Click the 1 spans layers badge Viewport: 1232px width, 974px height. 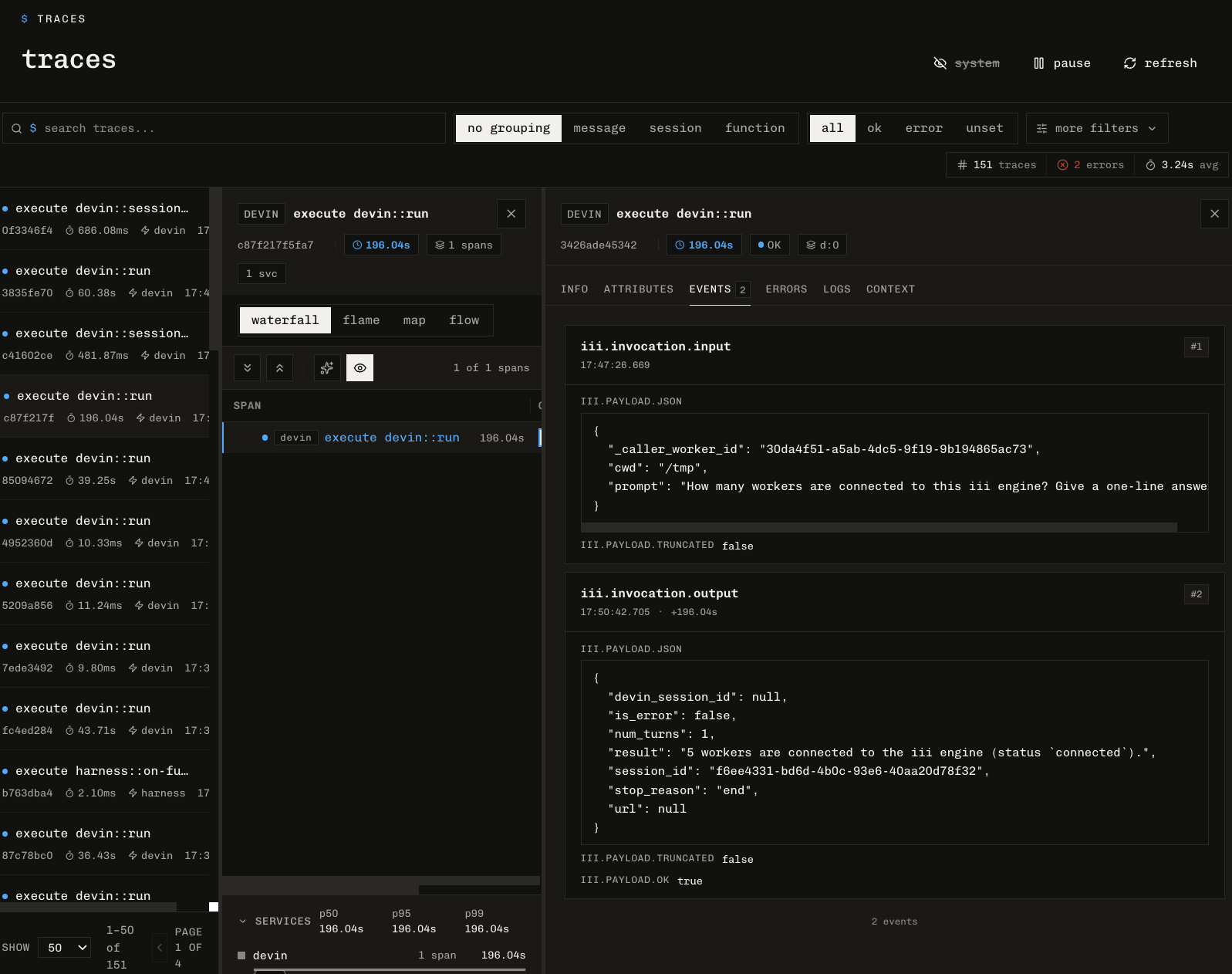pyautogui.click(x=464, y=245)
